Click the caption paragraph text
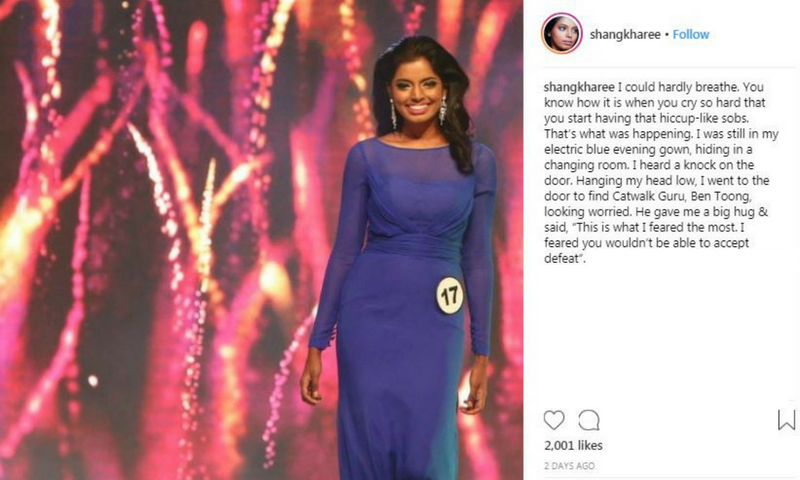 coord(661,173)
